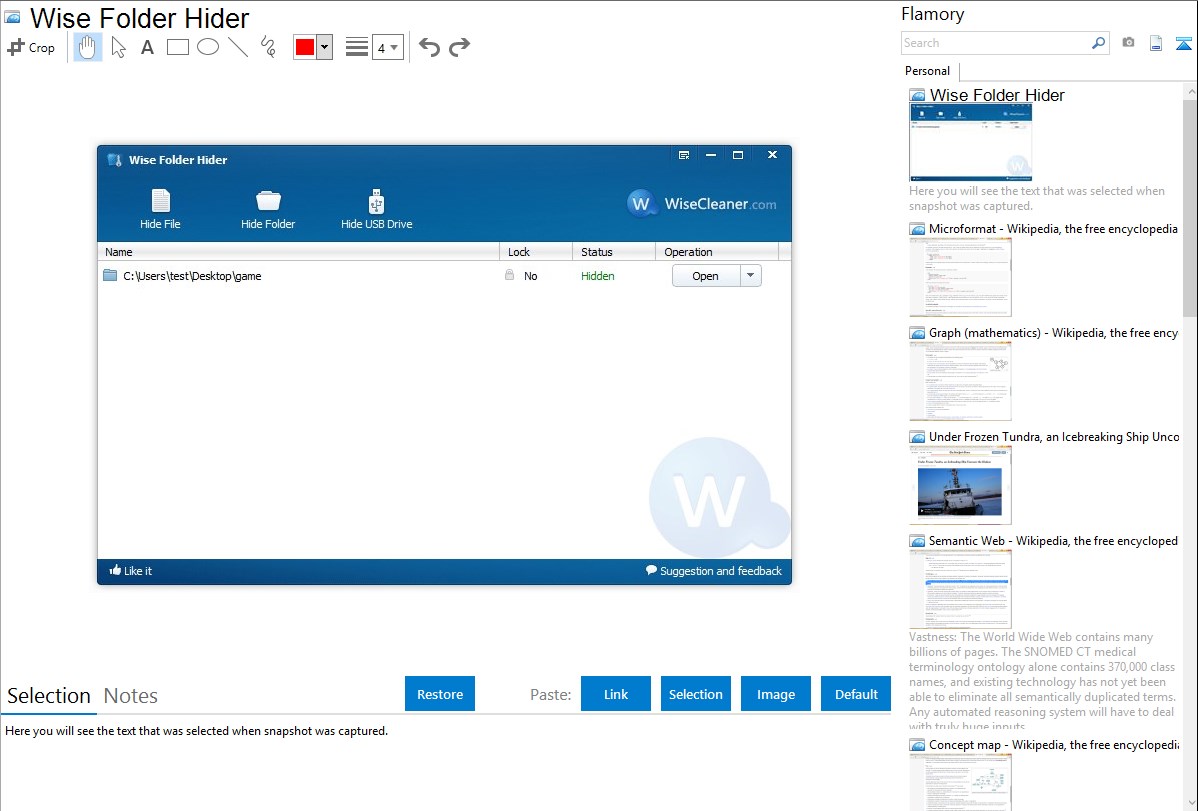Click Hide Folder in Wise Folder Hider
Screen dimensions: 1198x811
pos(268,209)
